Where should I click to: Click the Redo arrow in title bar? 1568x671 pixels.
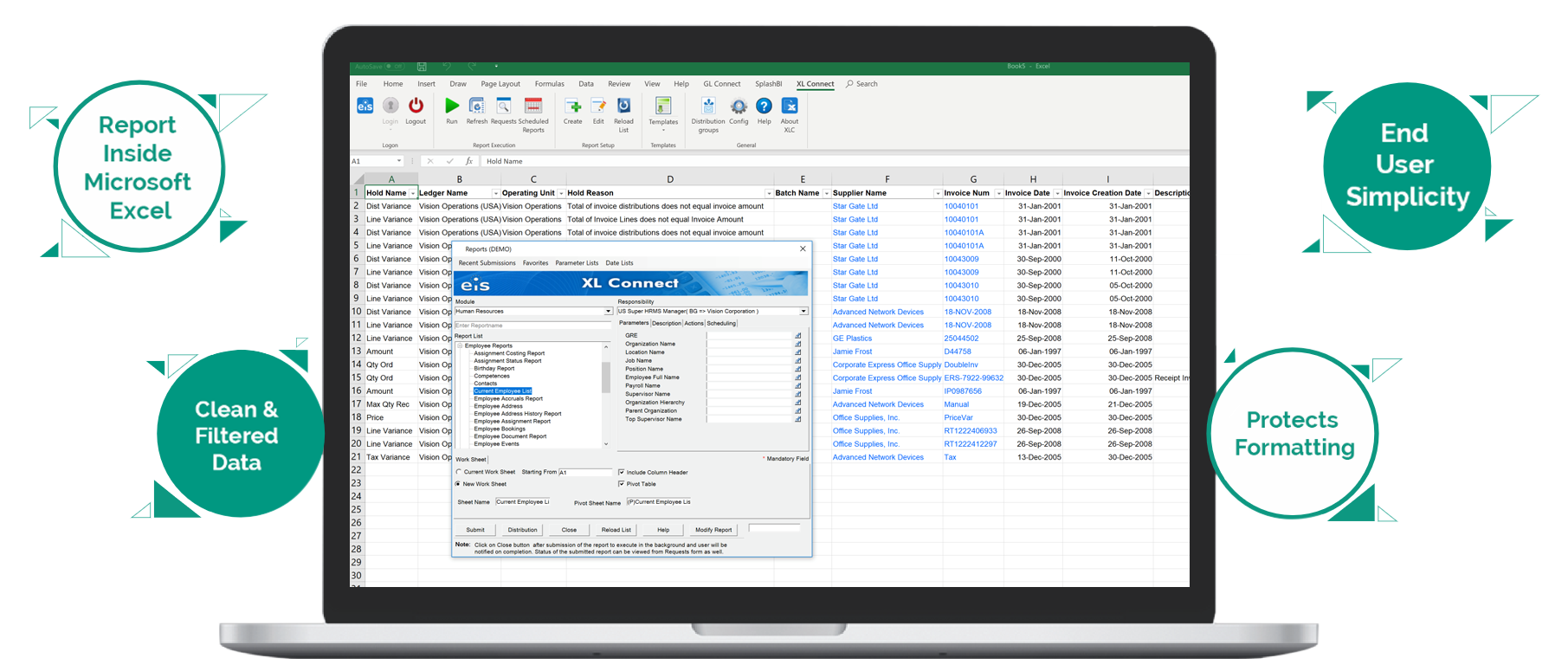(472, 67)
